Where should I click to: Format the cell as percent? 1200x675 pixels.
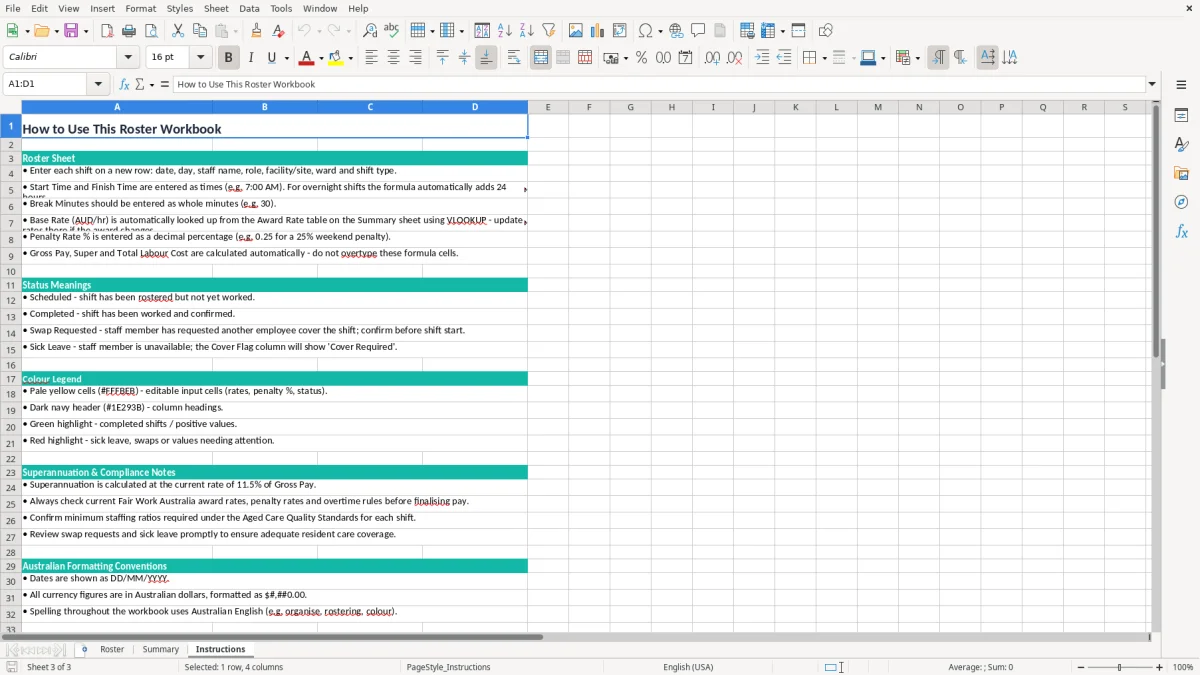pos(642,58)
